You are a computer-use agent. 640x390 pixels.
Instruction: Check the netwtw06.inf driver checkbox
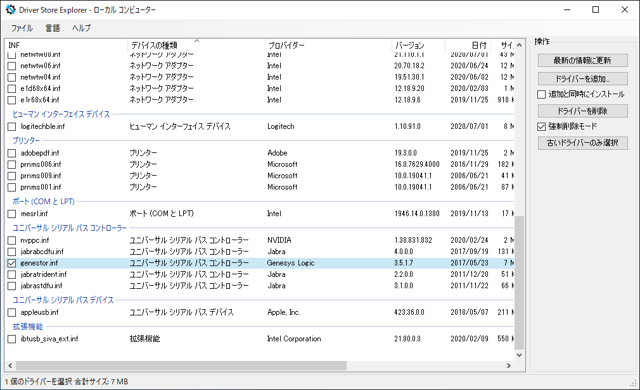click(x=12, y=66)
